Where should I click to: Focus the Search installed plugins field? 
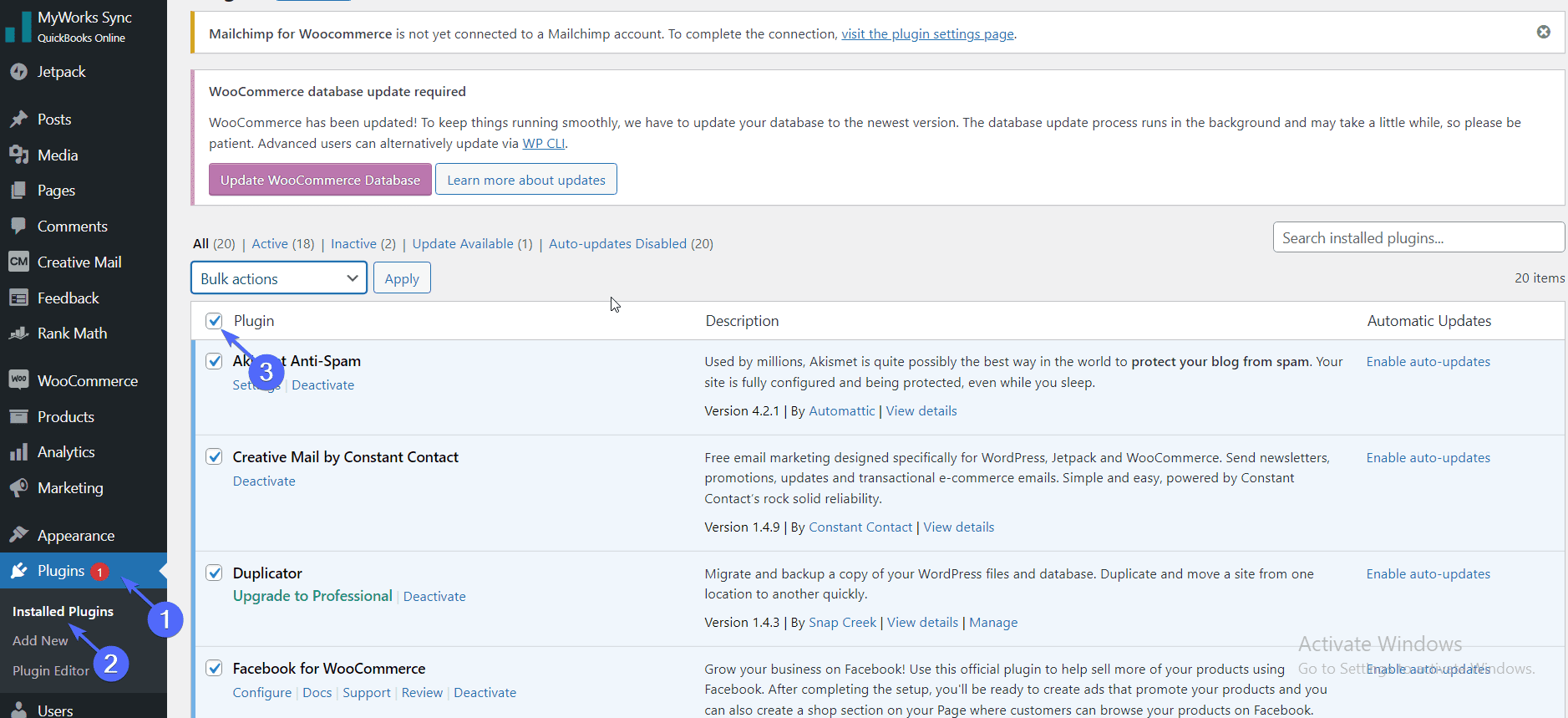1418,237
